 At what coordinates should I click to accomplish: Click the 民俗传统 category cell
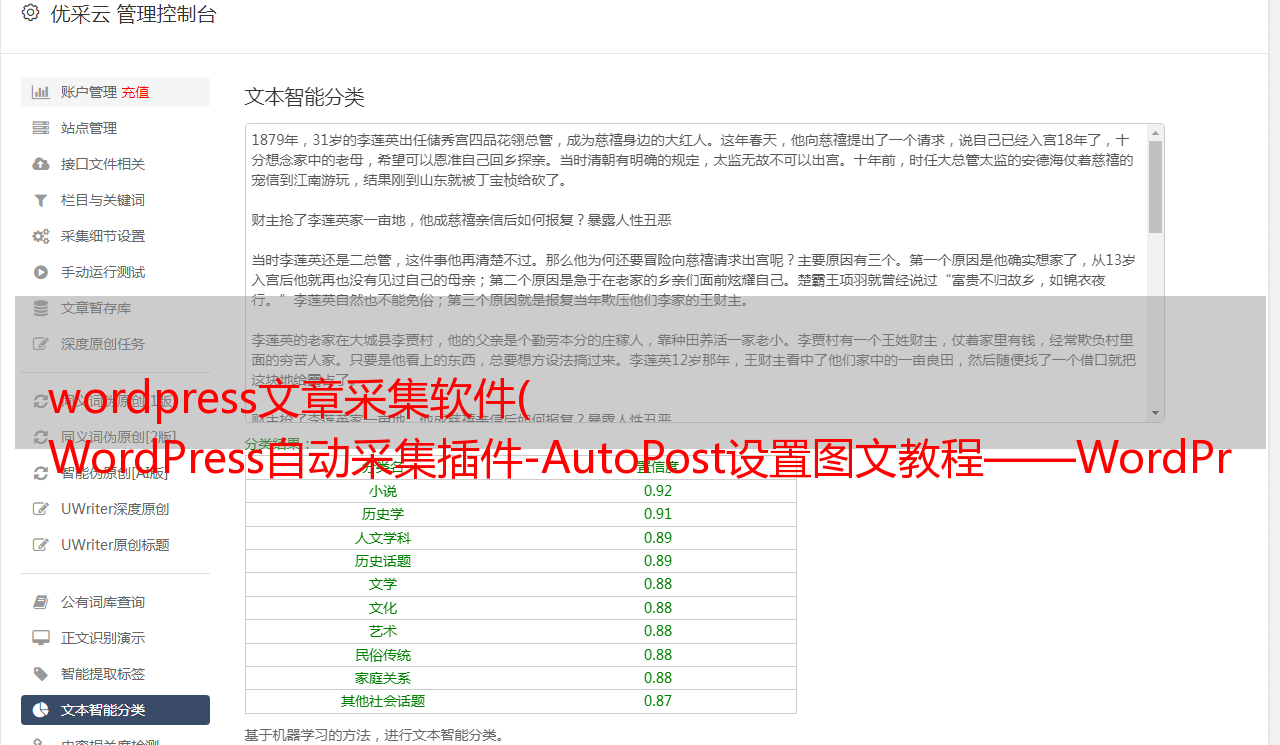click(383, 655)
